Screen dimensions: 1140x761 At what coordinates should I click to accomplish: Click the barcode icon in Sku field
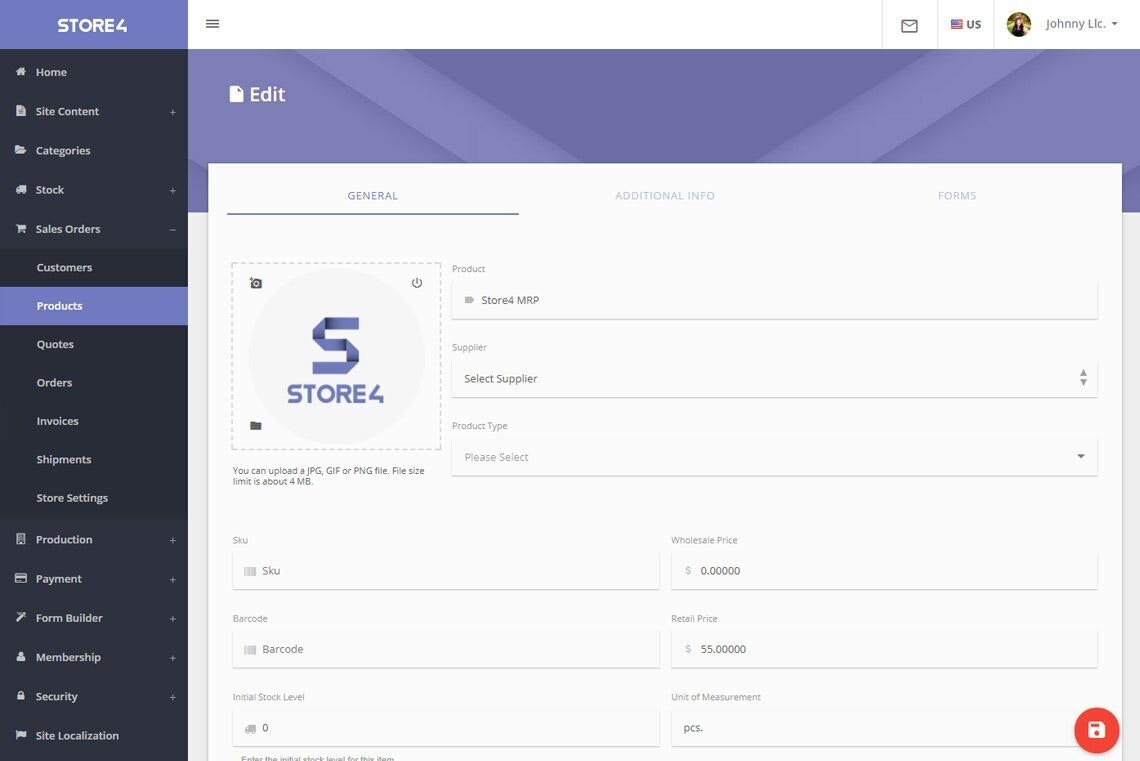point(250,571)
